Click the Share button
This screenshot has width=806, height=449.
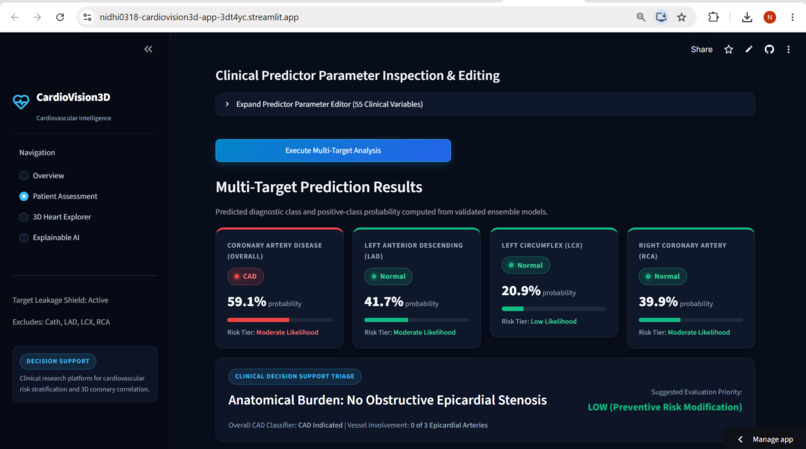(x=701, y=49)
